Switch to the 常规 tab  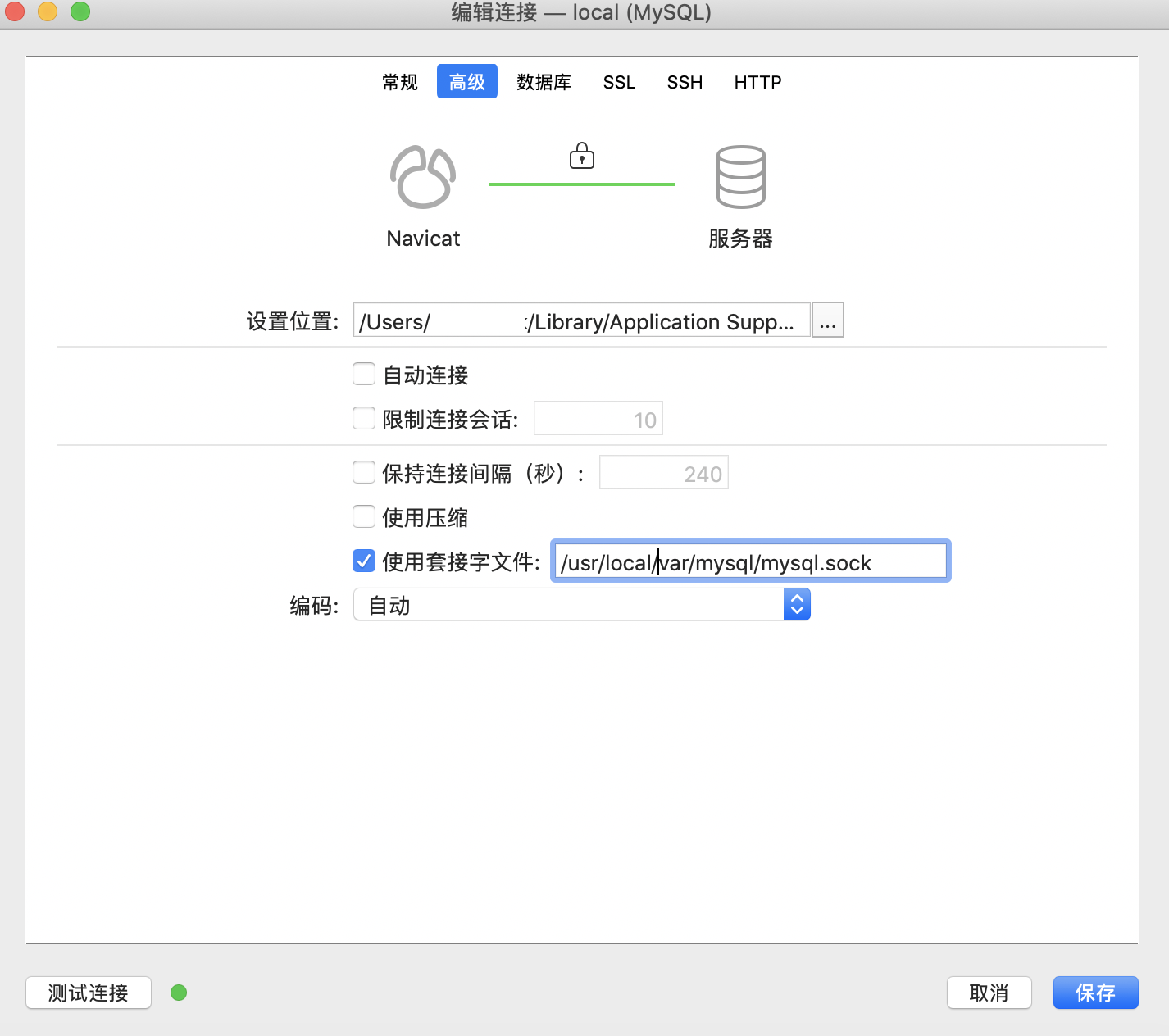pos(400,82)
